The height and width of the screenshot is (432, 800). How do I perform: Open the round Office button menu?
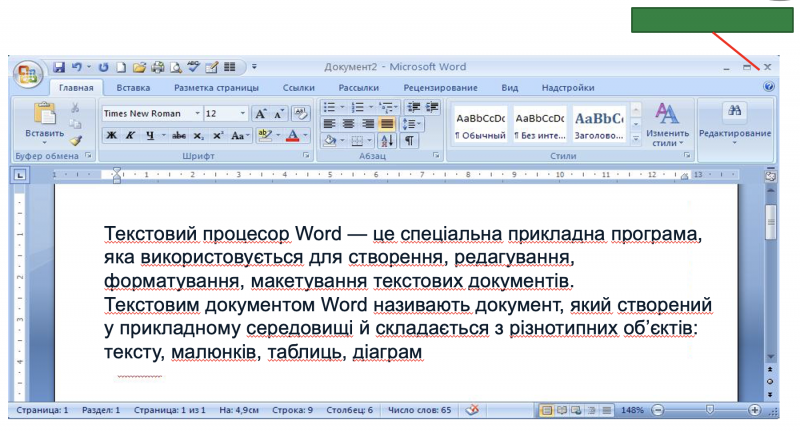28,75
